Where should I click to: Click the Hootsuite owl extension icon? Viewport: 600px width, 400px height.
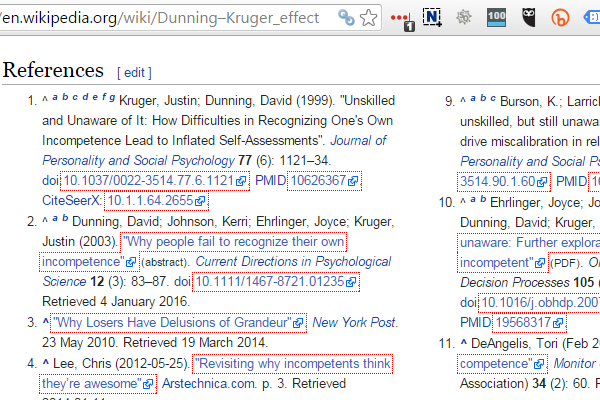point(529,17)
